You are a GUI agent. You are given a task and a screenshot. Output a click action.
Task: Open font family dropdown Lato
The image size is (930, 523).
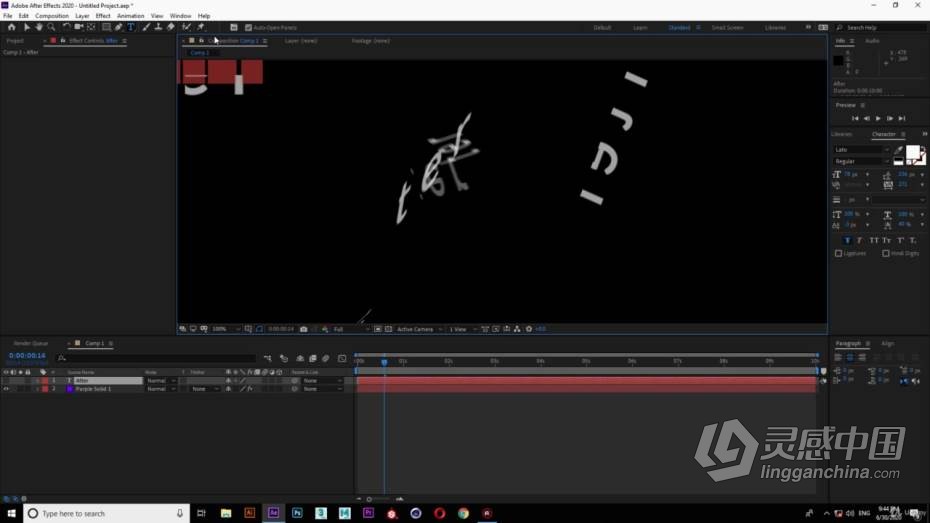tap(862, 150)
